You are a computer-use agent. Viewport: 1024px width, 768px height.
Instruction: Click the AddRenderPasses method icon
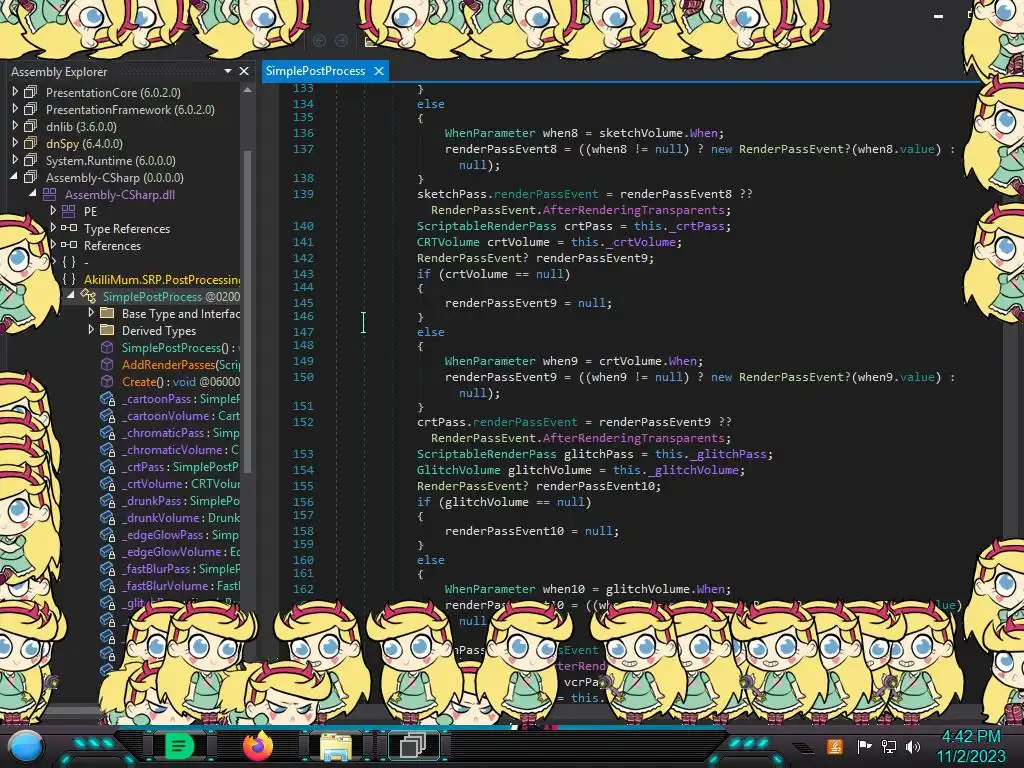pyautogui.click(x=107, y=364)
